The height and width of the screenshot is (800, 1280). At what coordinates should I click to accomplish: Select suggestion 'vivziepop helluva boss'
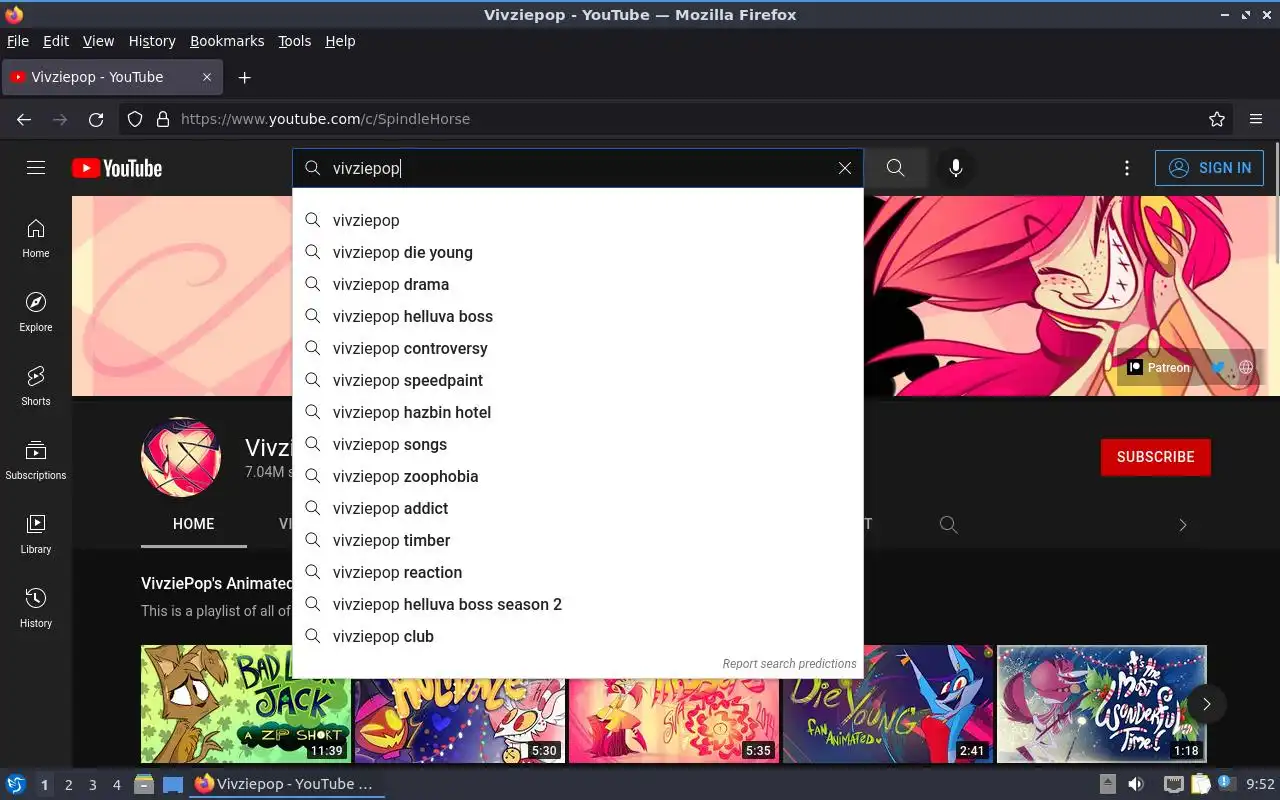(x=578, y=316)
